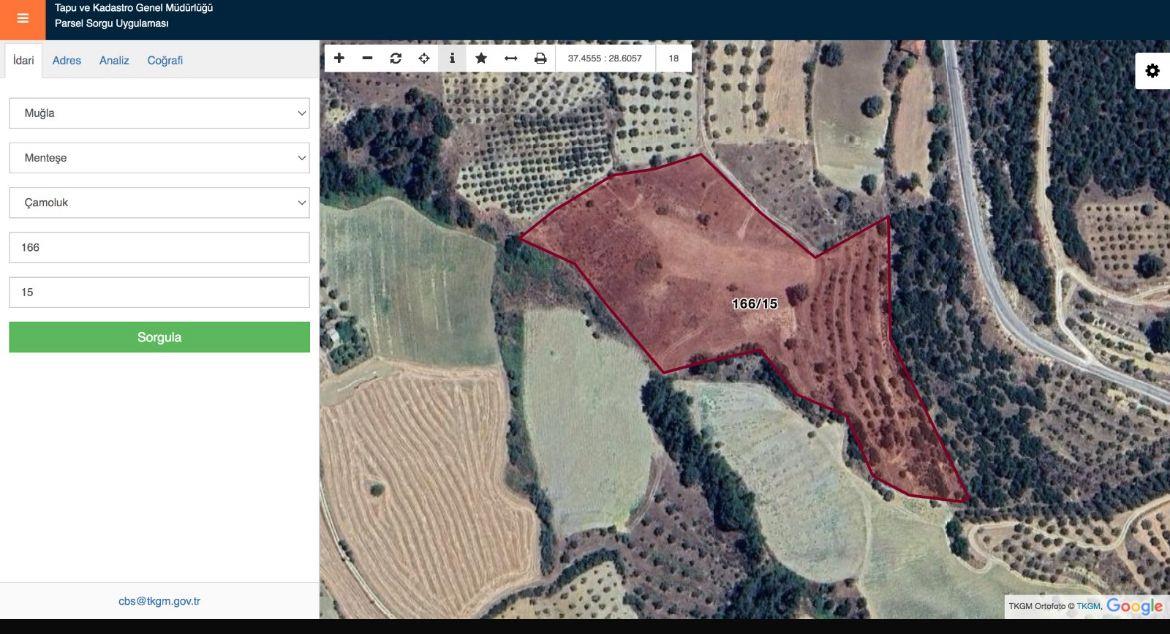Expand the Muğla province dropdown

pyautogui.click(x=159, y=113)
